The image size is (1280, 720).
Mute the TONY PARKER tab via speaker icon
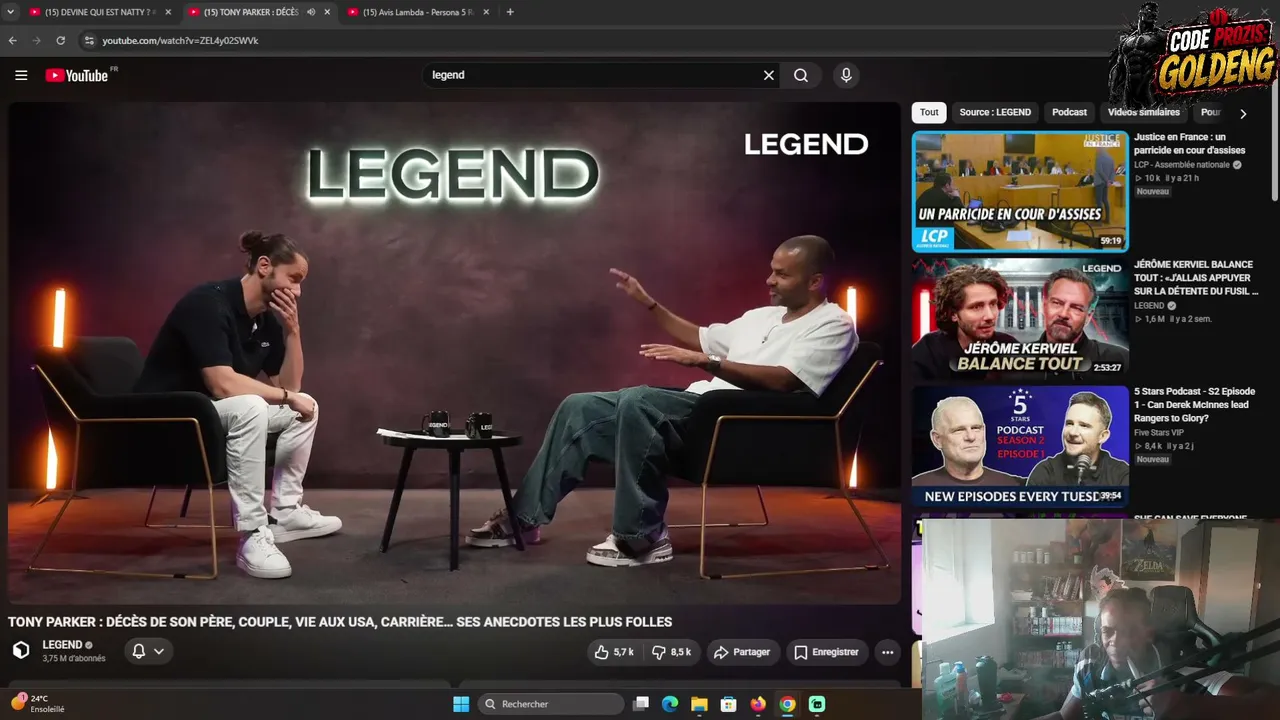click(x=311, y=12)
